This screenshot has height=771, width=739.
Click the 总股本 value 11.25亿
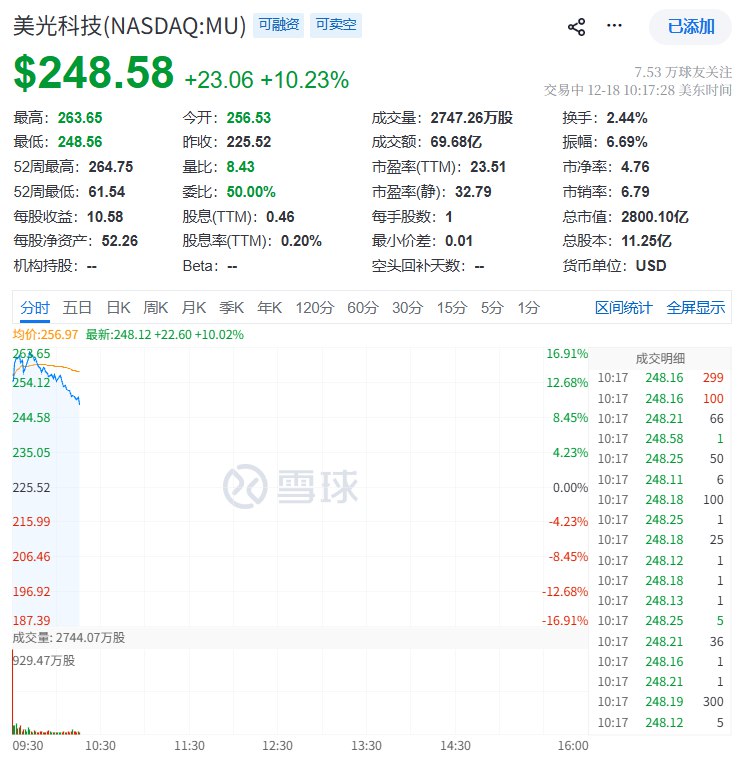coord(646,241)
